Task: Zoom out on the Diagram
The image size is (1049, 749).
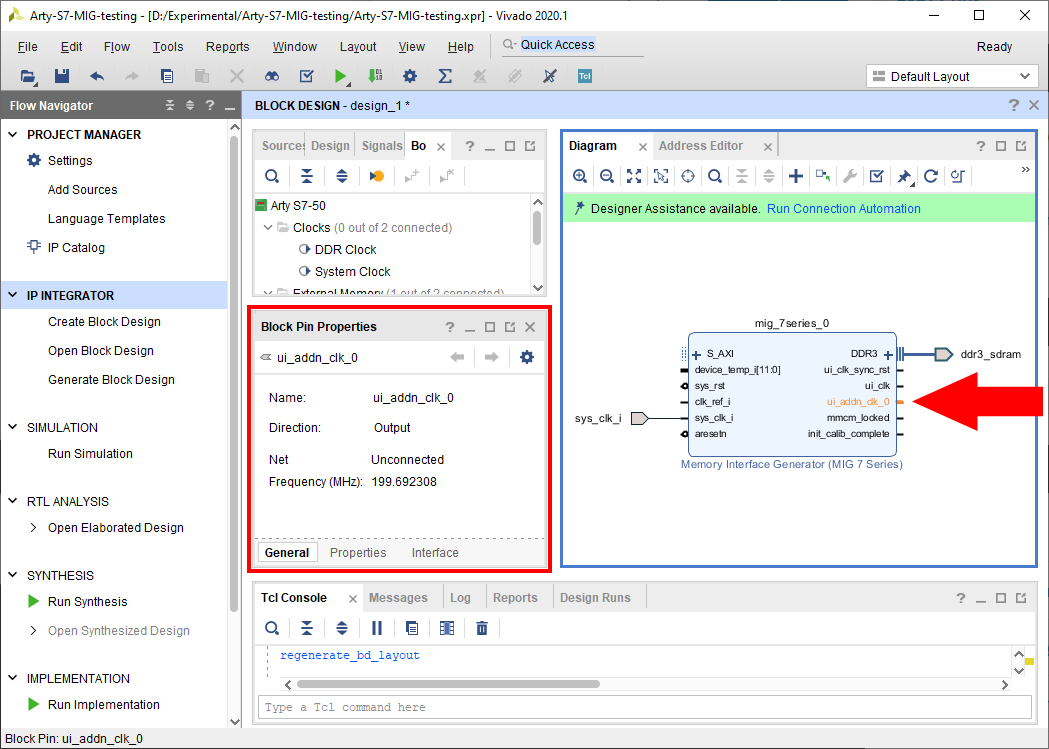Action: click(607, 176)
